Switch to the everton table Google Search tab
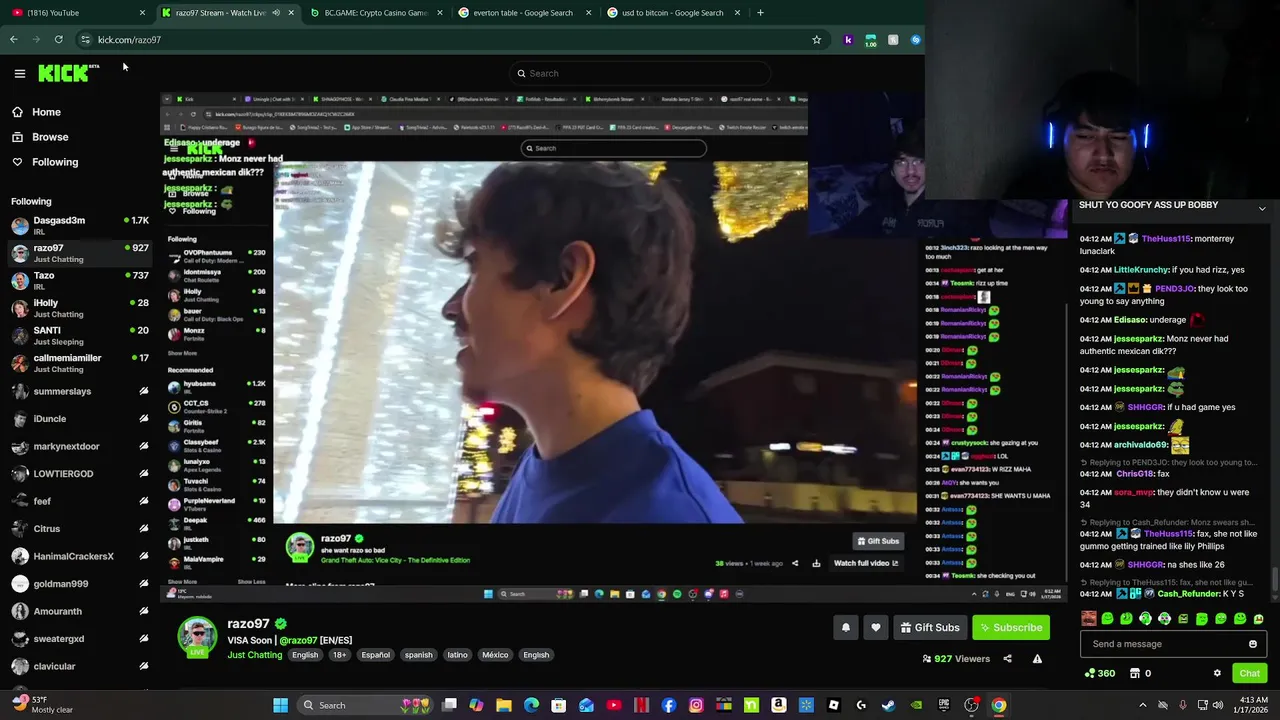This screenshot has width=1280, height=720. [x=523, y=13]
